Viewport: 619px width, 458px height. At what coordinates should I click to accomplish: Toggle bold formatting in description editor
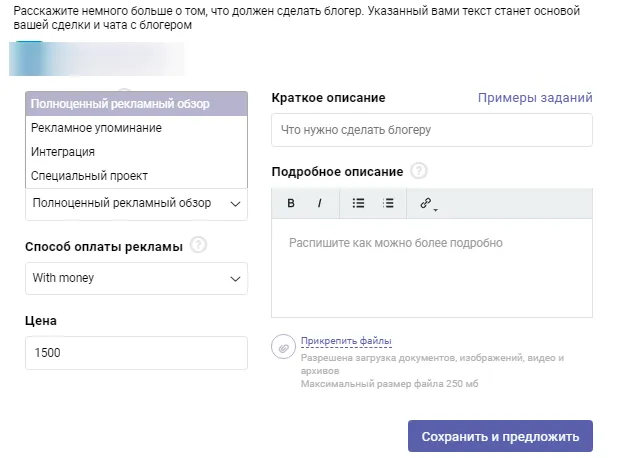point(291,203)
